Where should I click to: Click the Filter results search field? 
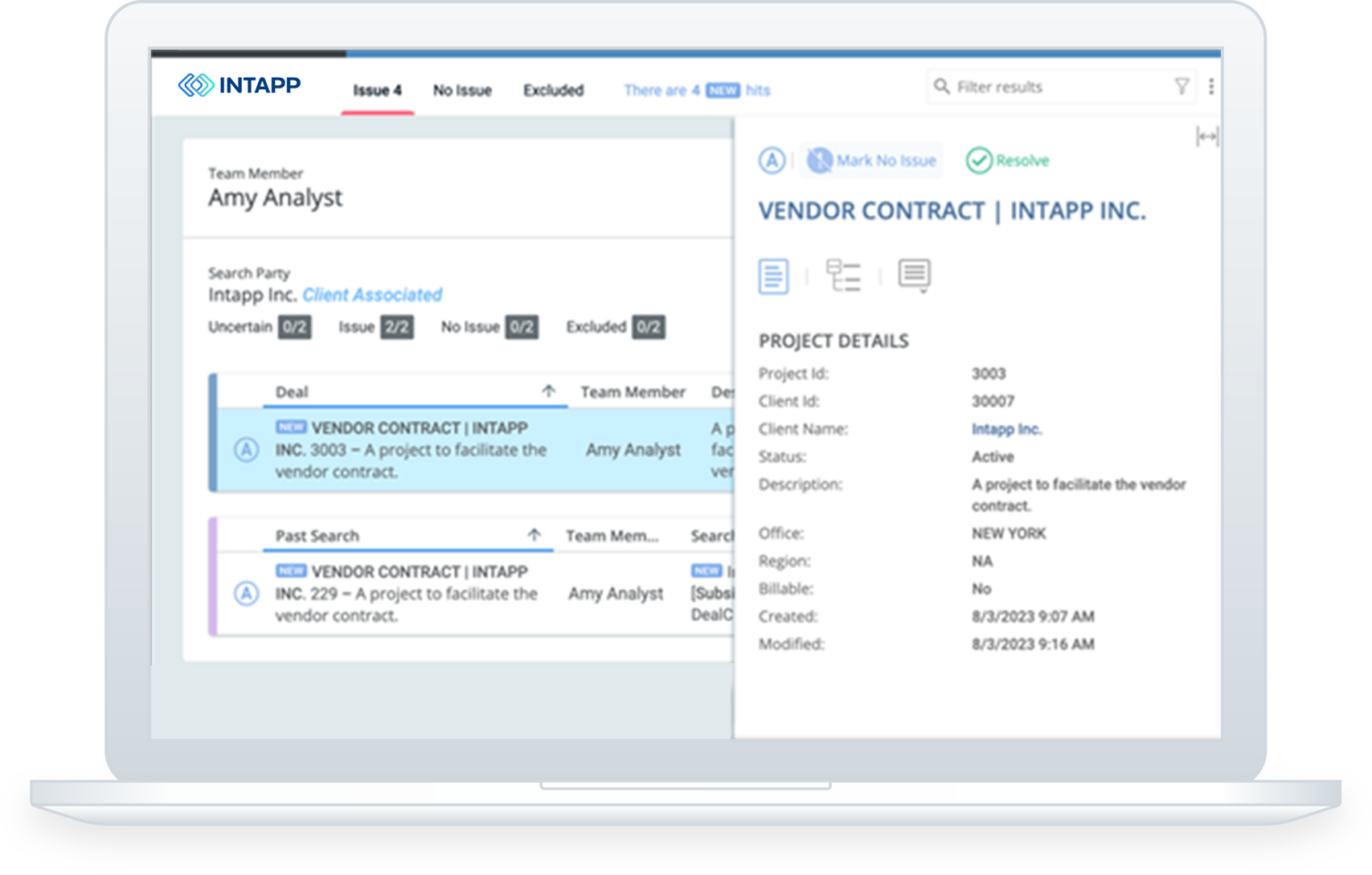click(1054, 87)
